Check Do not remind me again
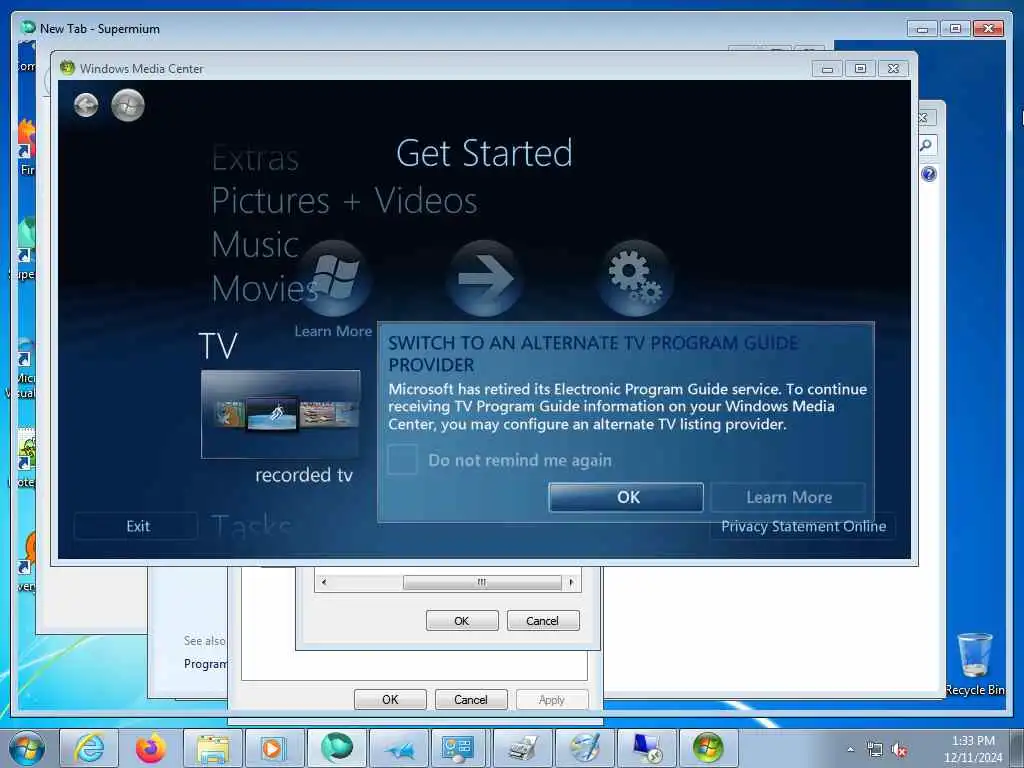Image resolution: width=1024 pixels, height=768 pixels. pos(402,460)
